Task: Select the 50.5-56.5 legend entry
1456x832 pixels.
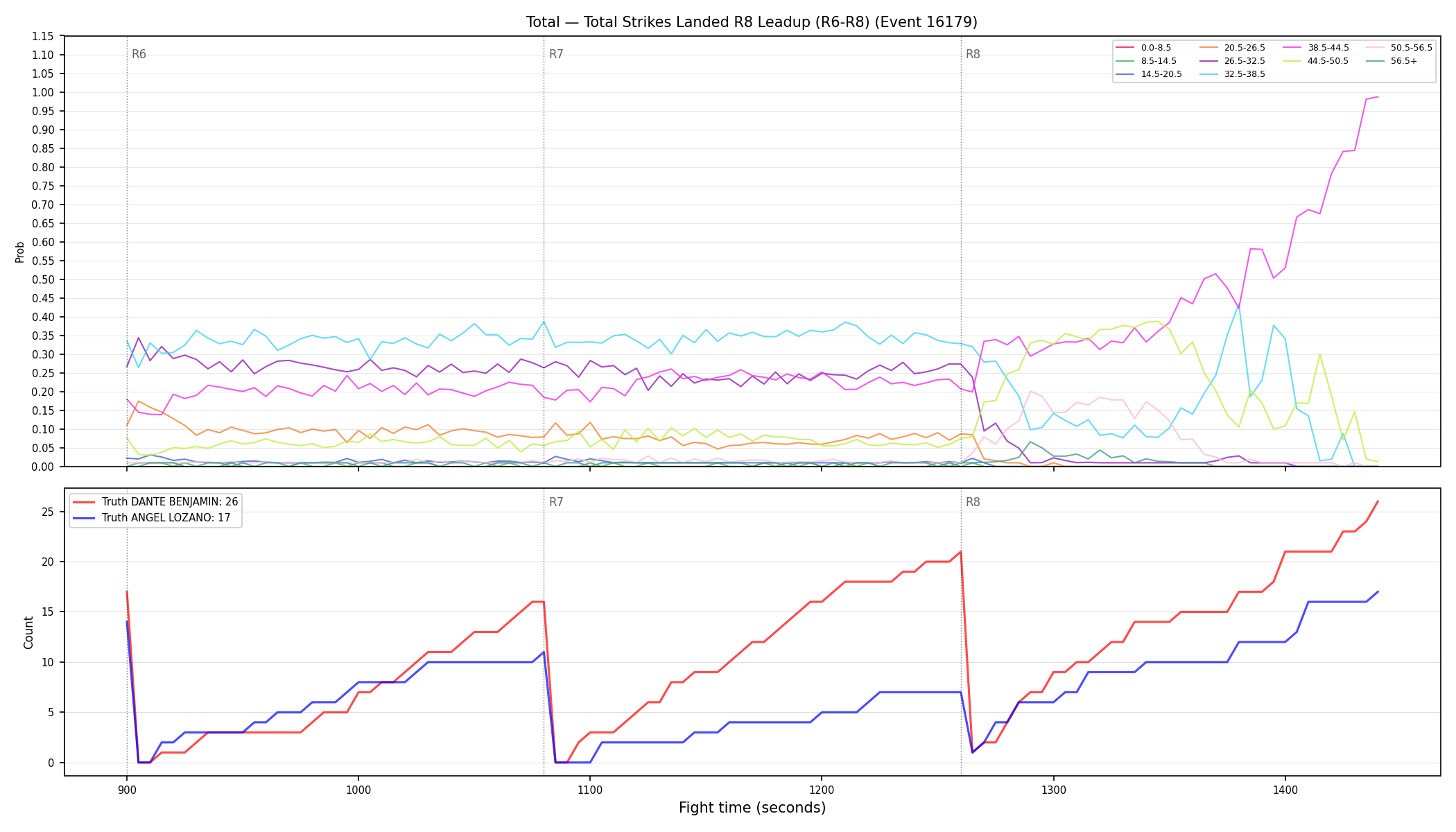Action: [x=1399, y=48]
